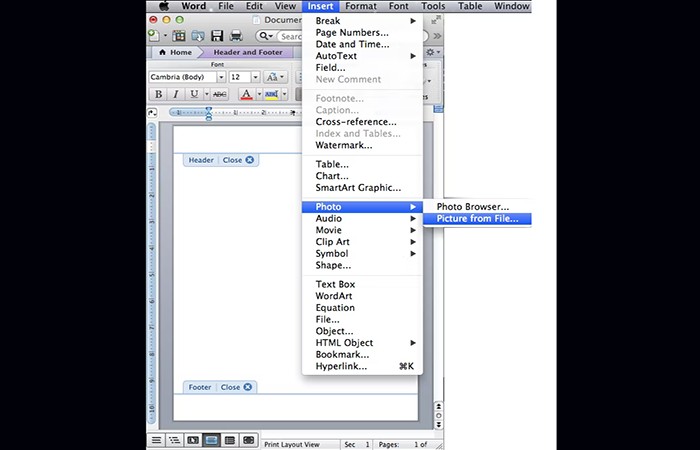This screenshot has width=700, height=450.
Task: Select the Print Layout view button
Action: click(x=211, y=441)
